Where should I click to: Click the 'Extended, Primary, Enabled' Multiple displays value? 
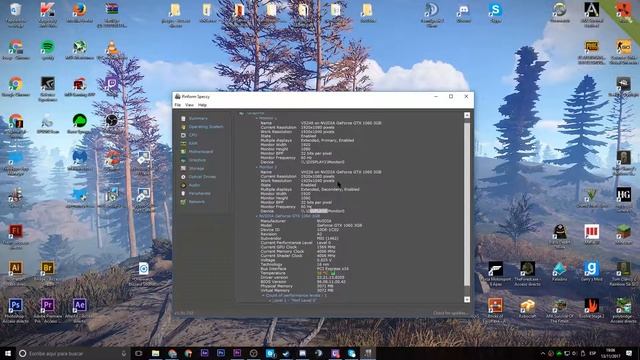tap(327, 140)
